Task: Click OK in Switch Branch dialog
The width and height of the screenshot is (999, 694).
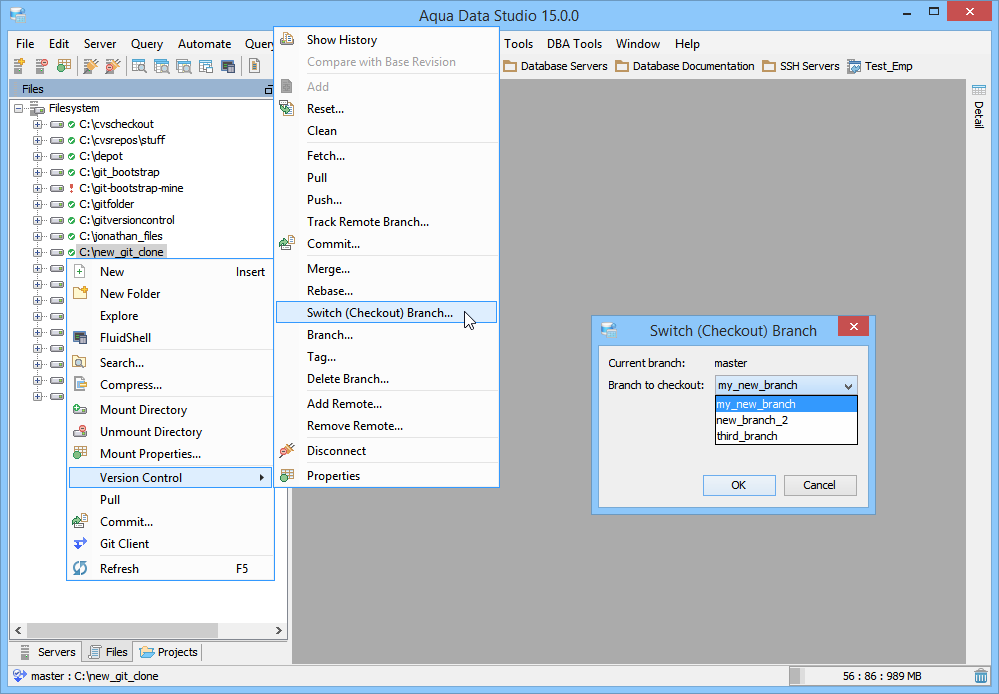Action: (739, 485)
